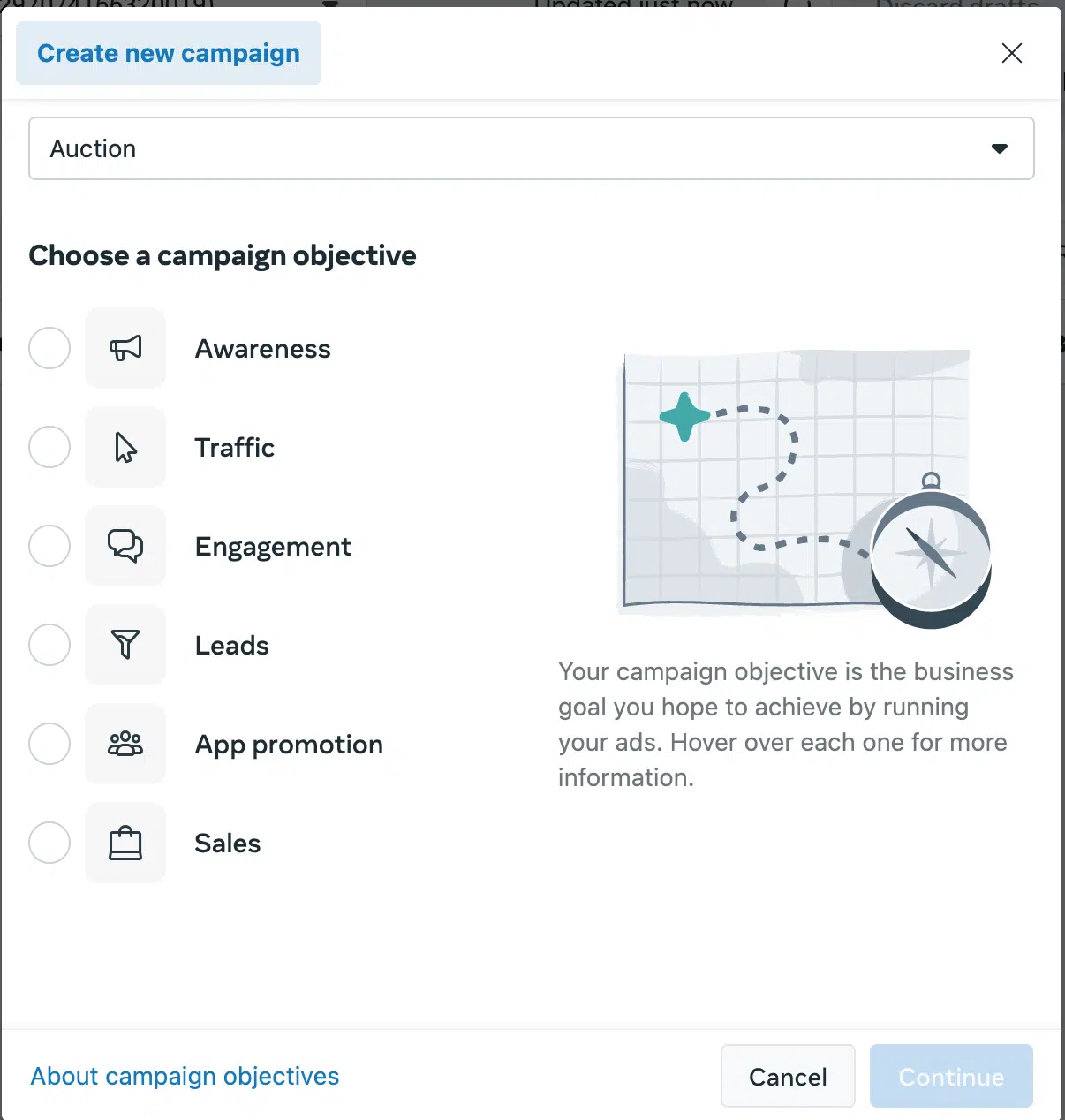Click the dropdown arrow next to Auction

point(999,148)
